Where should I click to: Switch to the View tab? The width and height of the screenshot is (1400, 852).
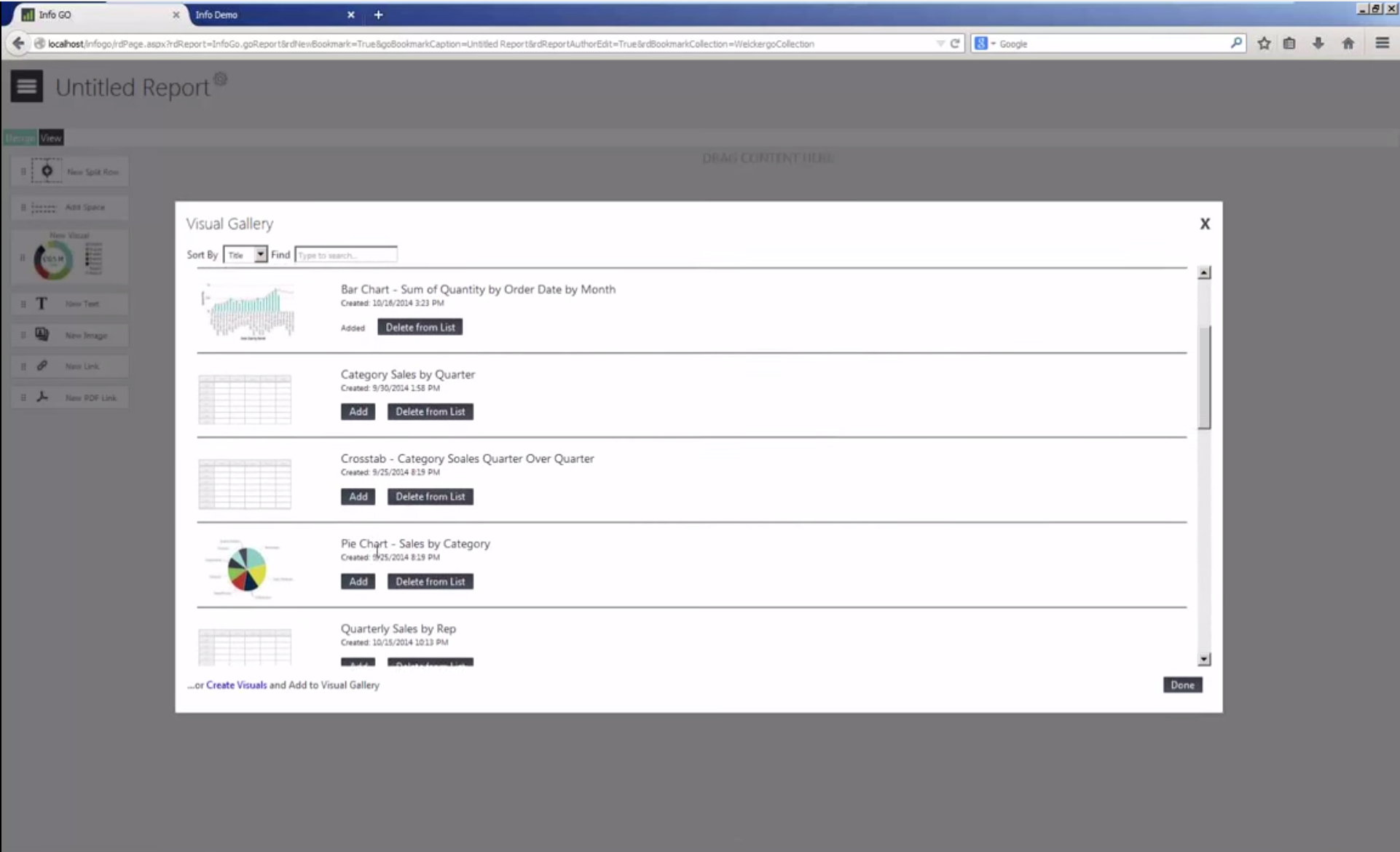point(51,138)
